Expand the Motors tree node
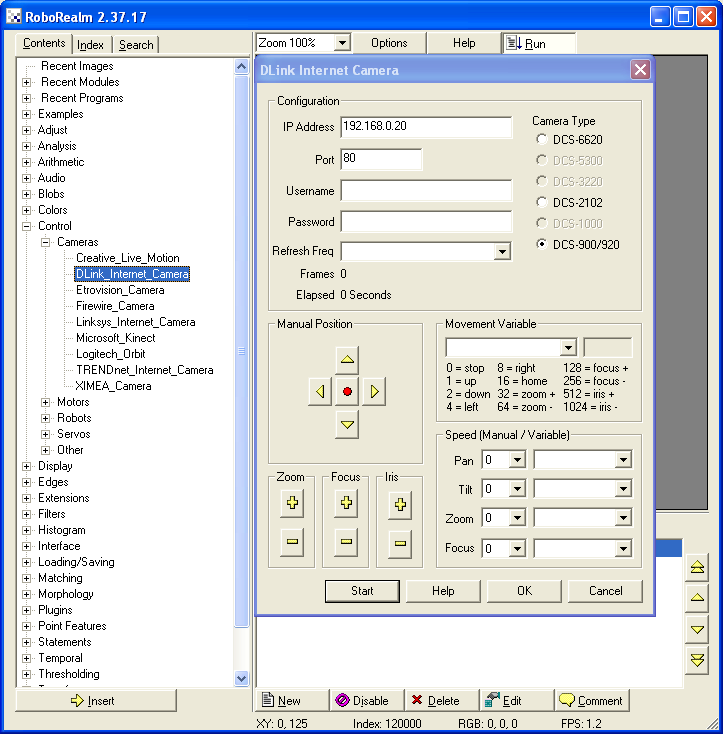The image size is (723, 734). [x=46, y=402]
